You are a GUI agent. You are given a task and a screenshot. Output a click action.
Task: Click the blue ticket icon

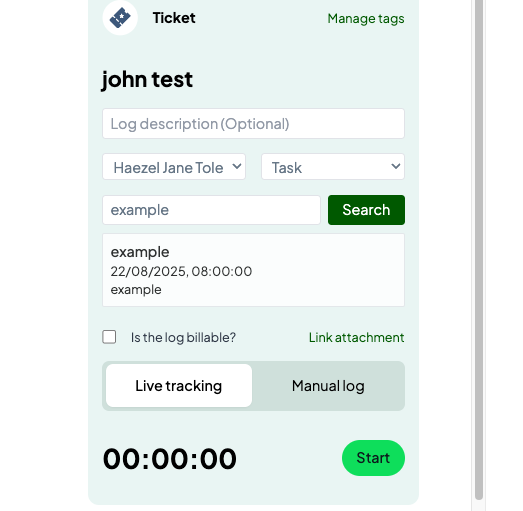[x=120, y=18]
